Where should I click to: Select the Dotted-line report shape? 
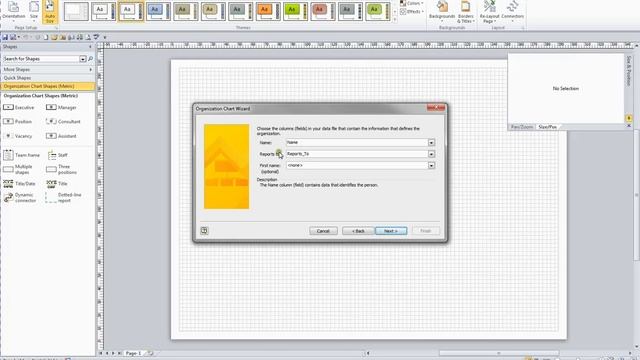pos(64,198)
